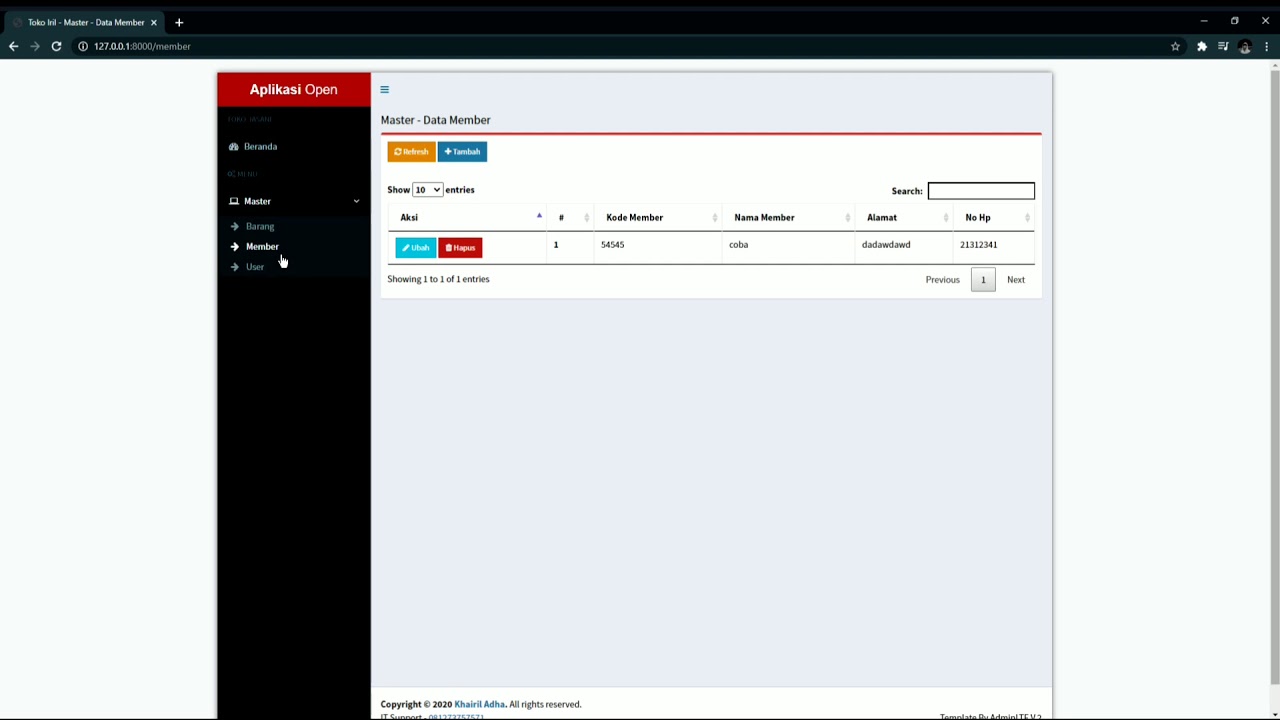Open the Show entries count dropdown

427,190
